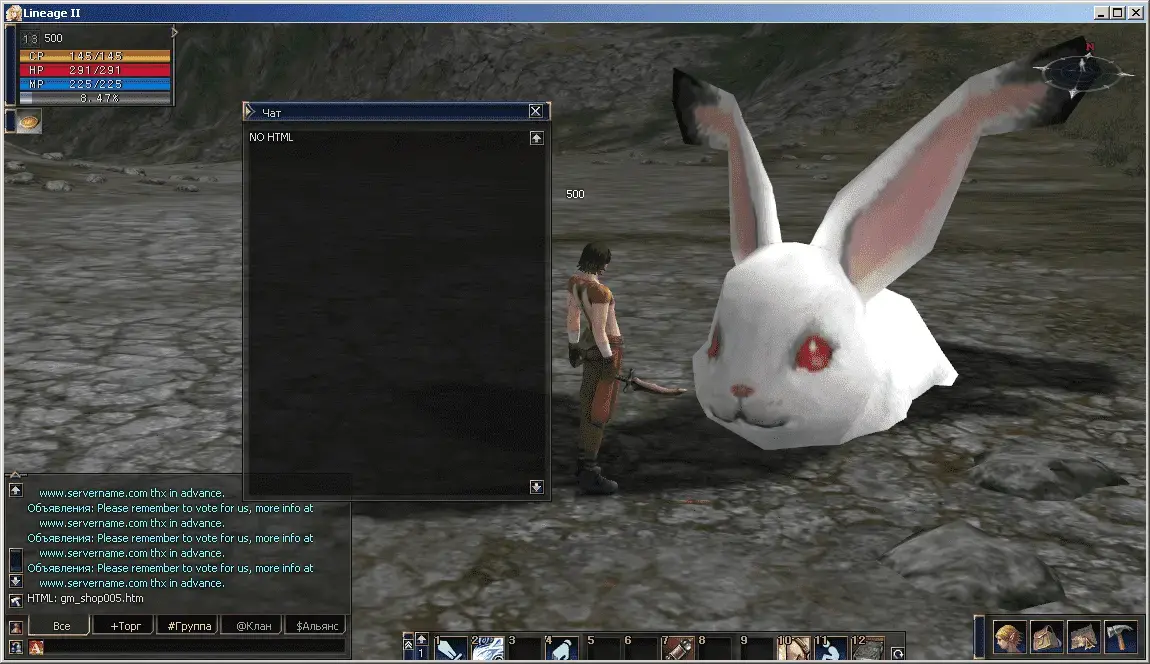Select the player character

[x=596, y=367]
